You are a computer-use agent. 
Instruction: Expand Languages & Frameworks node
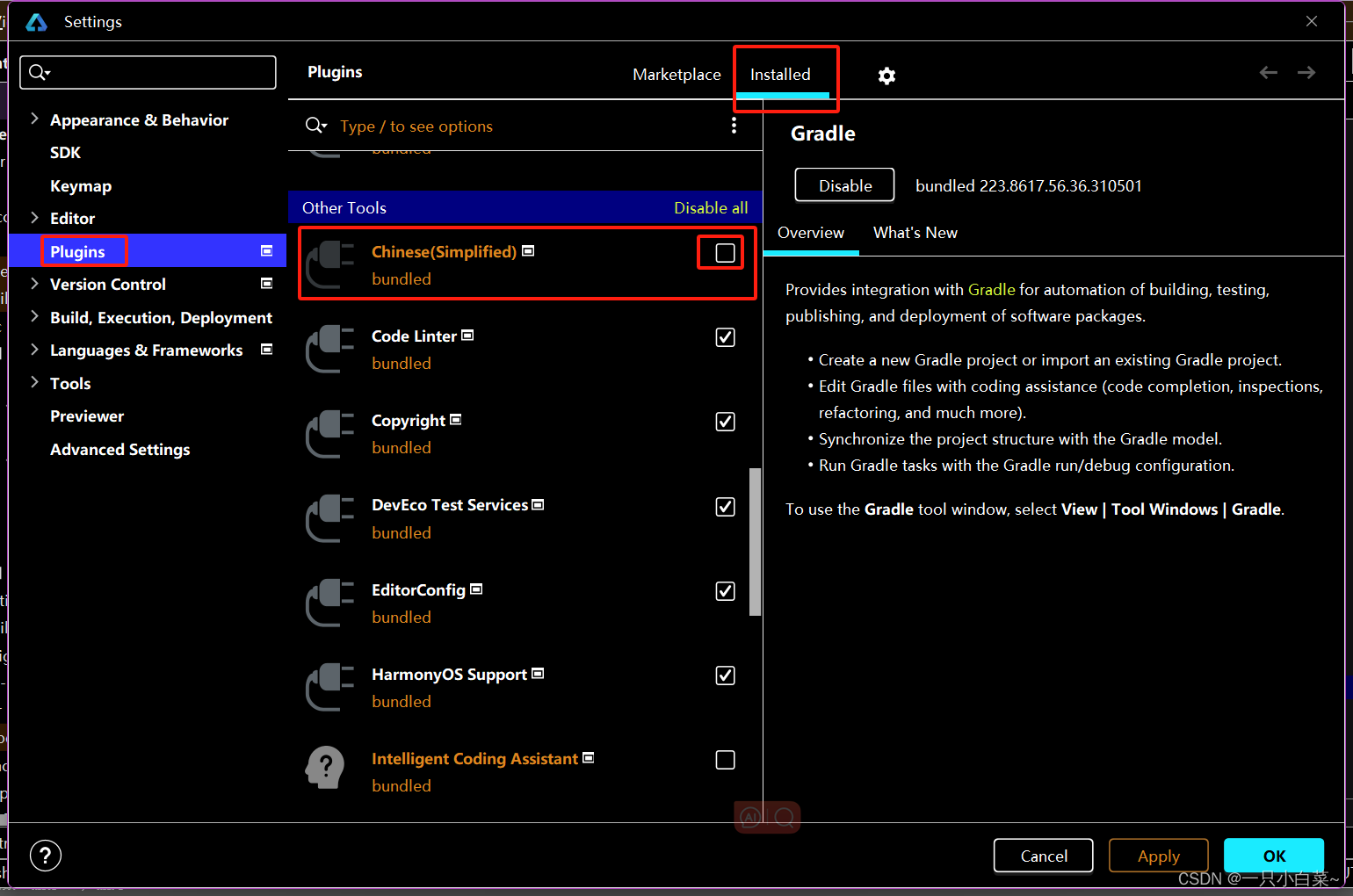click(x=34, y=349)
